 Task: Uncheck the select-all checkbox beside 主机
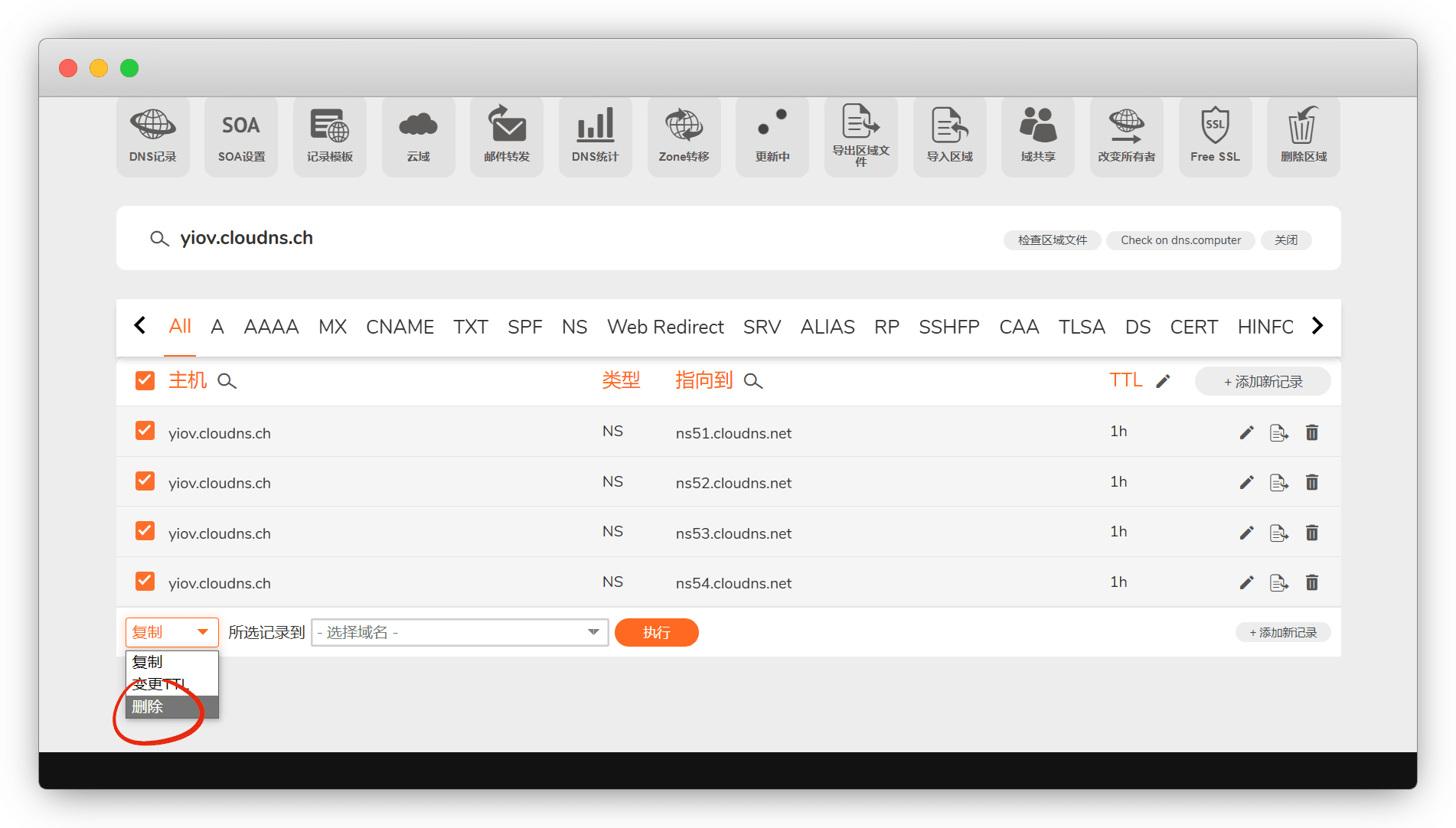point(145,380)
